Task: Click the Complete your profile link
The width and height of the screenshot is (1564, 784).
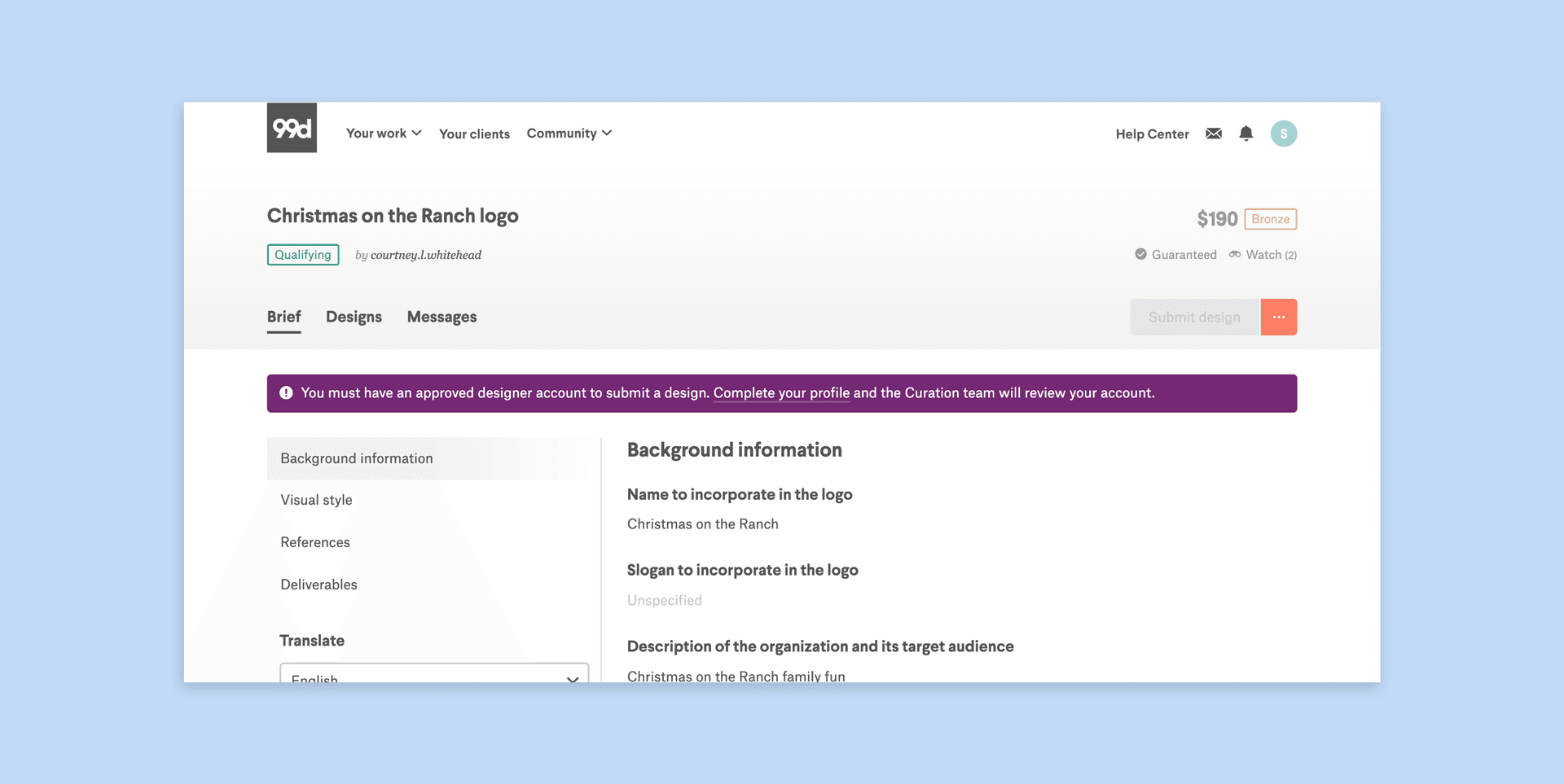Action: 781,393
